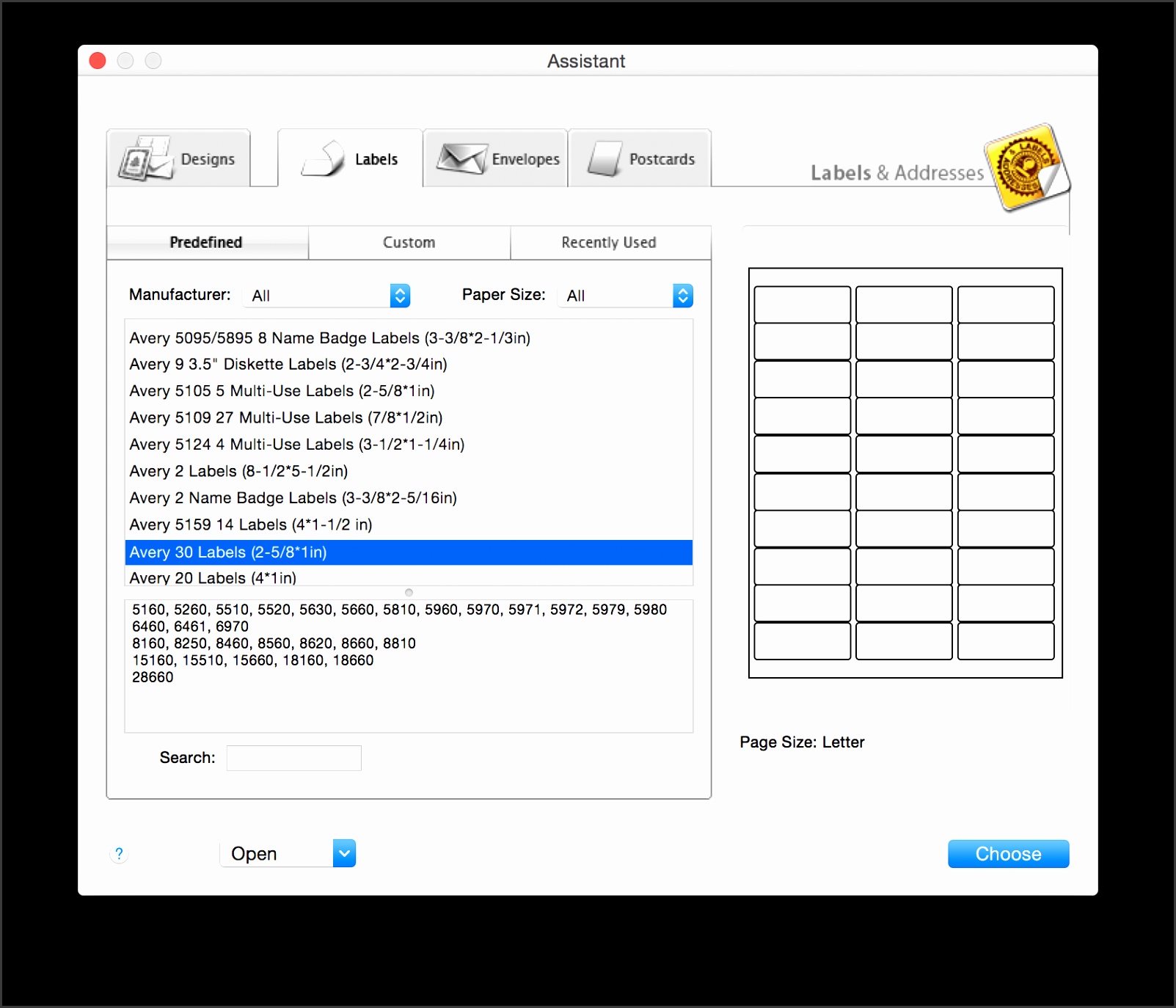Open the Paper Size dropdown
Viewport: 1176px width, 1008px height.
625,296
